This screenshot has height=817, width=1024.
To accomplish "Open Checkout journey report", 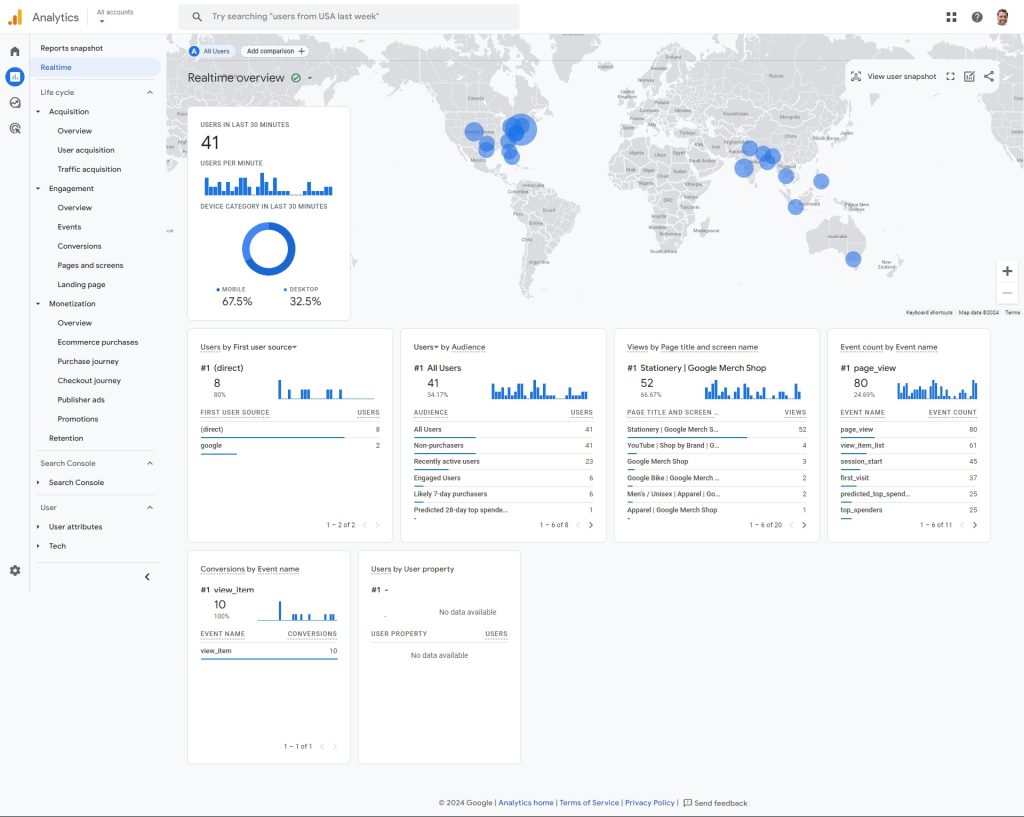I will [89, 381].
